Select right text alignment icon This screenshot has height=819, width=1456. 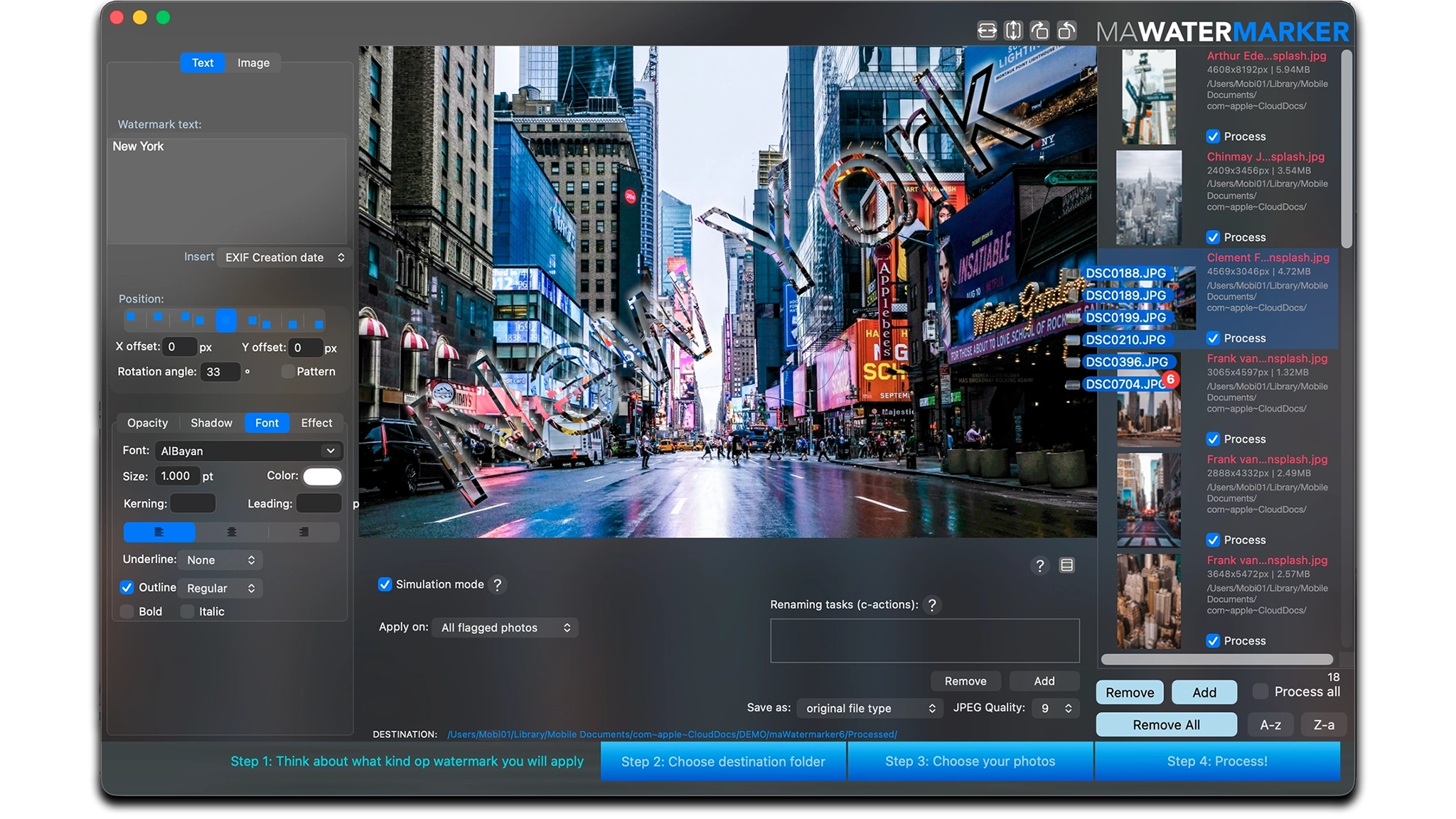304,532
